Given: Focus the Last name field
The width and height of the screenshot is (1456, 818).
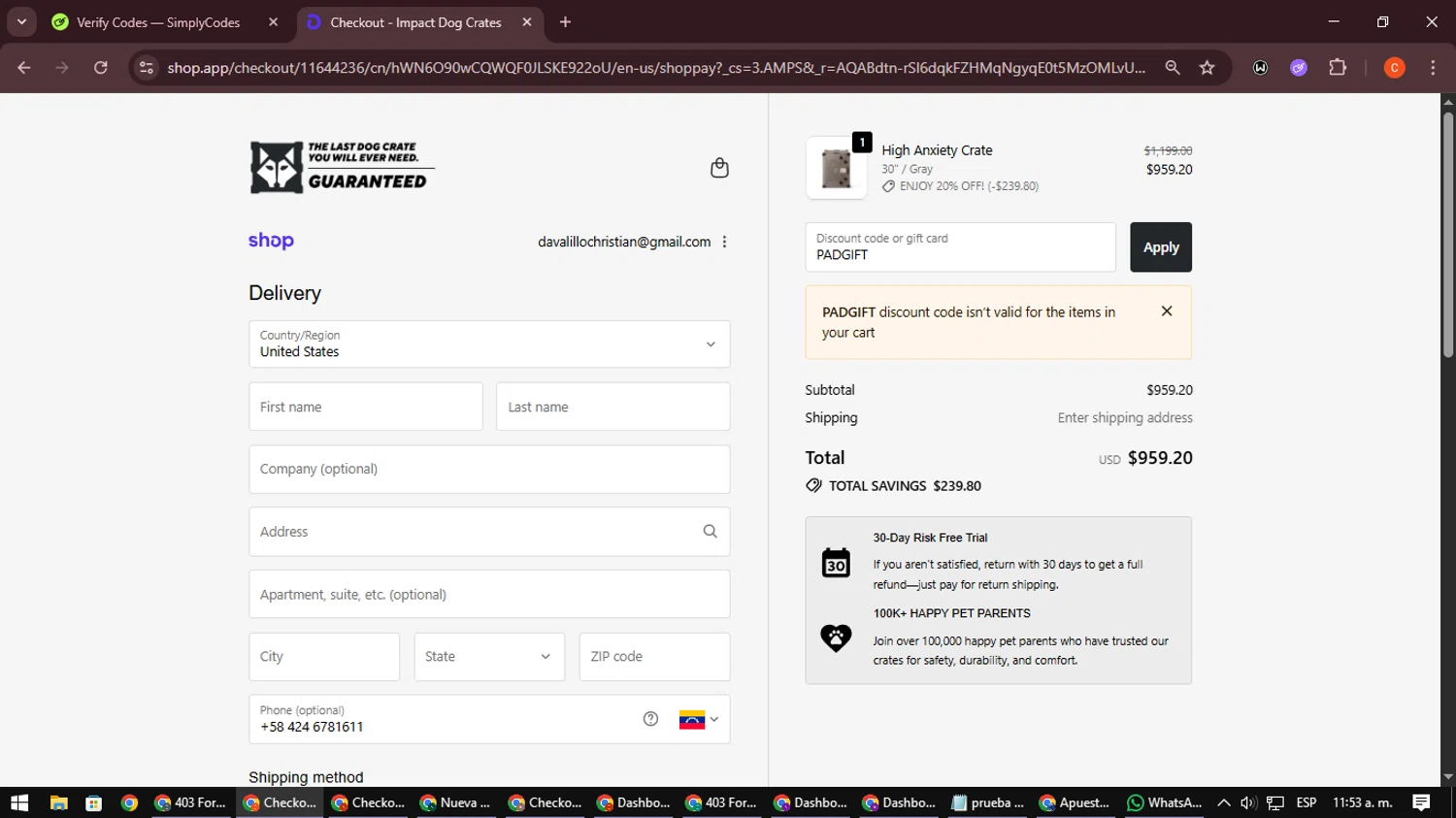Looking at the screenshot, I should tap(613, 407).
